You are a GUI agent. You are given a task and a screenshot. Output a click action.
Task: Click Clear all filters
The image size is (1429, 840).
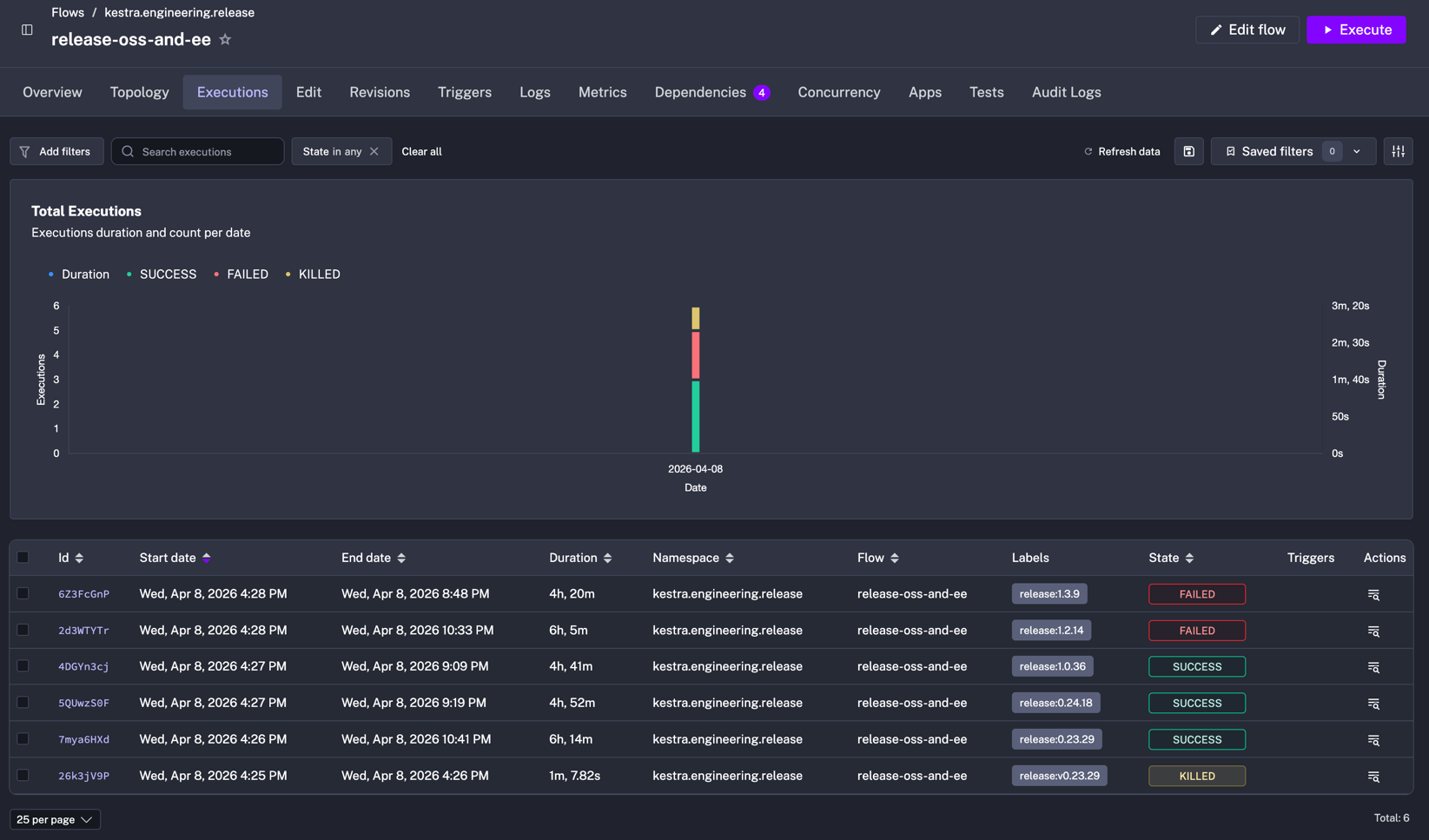click(x=421, y=151)
